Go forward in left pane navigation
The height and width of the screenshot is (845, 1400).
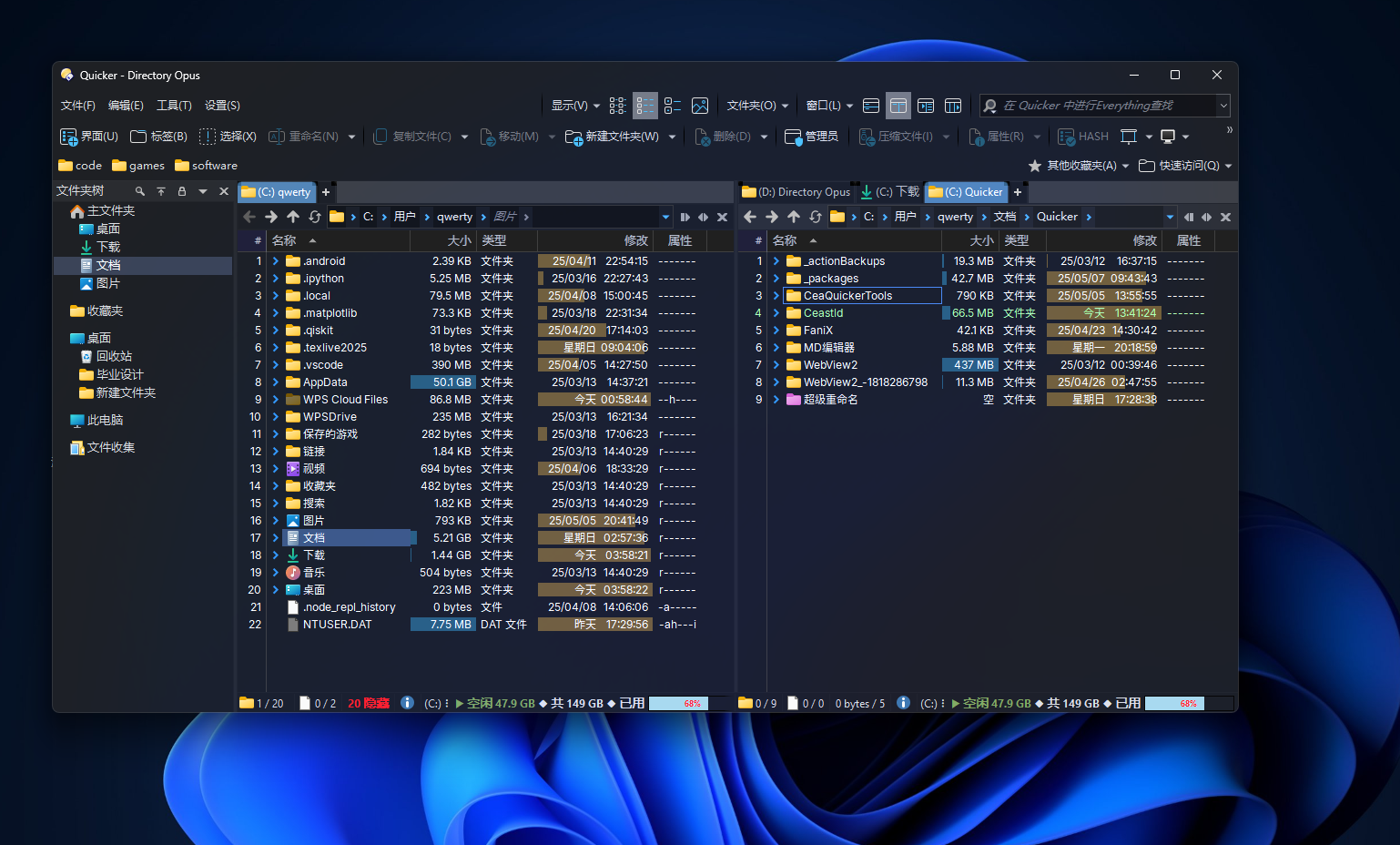click(271, 217)
